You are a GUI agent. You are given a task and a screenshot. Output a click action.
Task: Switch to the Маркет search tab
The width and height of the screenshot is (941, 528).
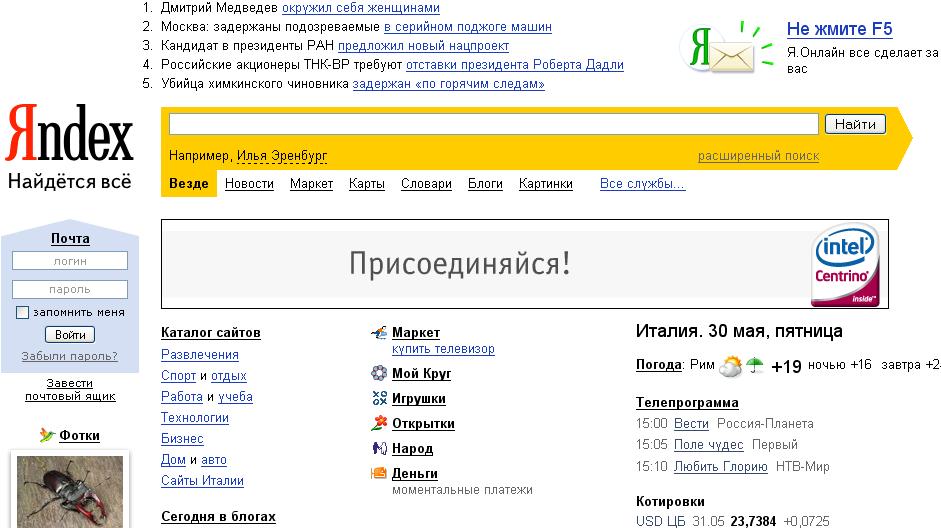[311, 184]
